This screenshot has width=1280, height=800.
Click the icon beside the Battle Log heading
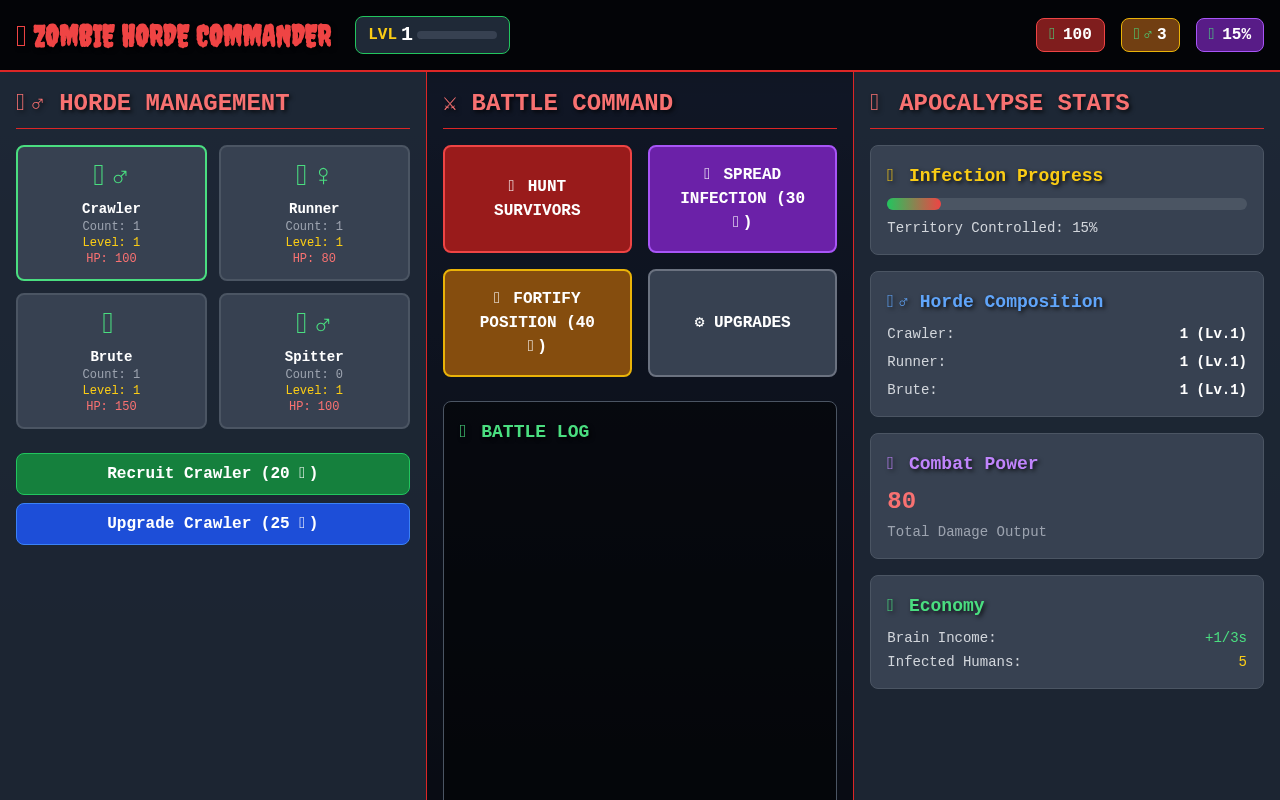point(462,431)
